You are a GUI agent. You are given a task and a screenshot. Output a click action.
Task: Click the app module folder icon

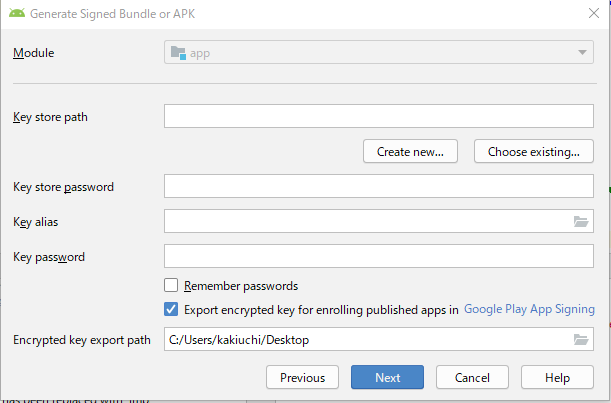pos(177,53)
